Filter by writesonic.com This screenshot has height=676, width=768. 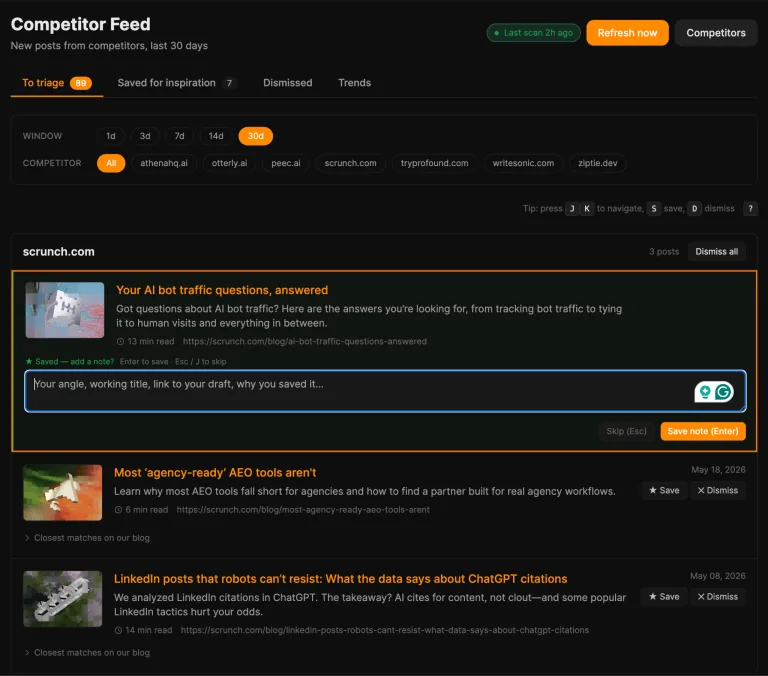coord(523,163)
